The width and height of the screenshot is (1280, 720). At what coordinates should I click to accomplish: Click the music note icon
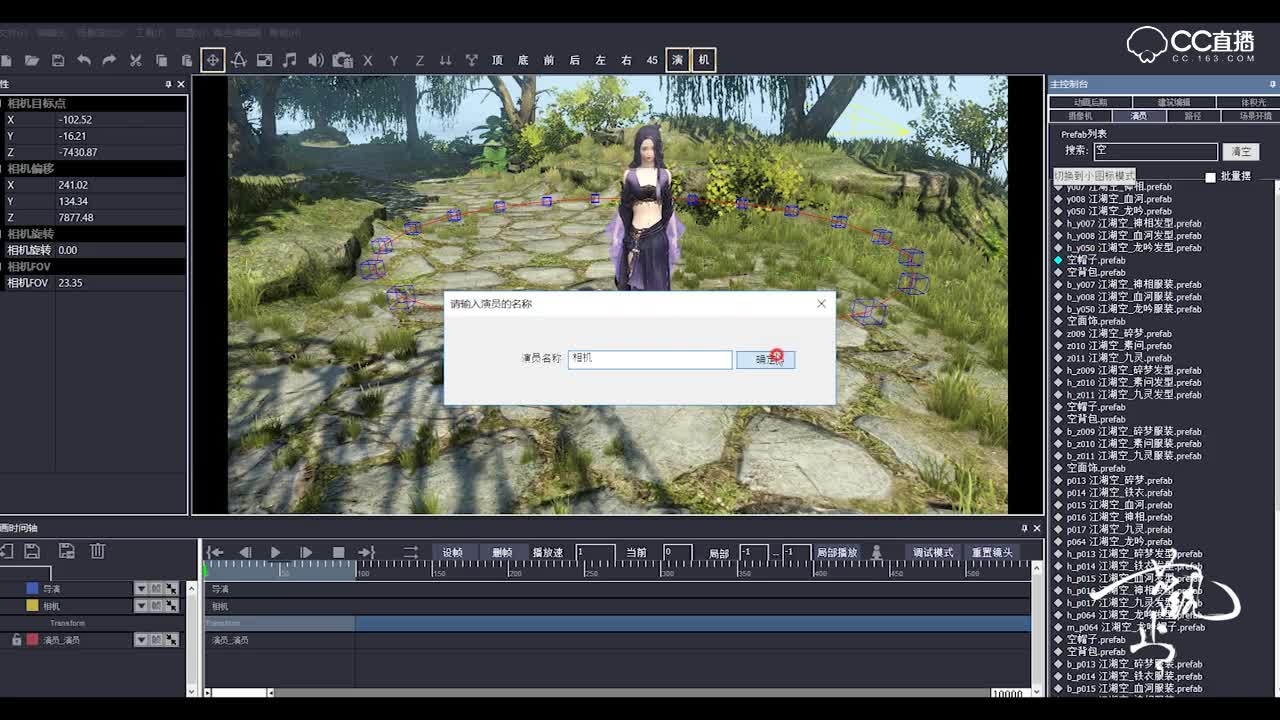pyautogui.click(x=290, y=60)
